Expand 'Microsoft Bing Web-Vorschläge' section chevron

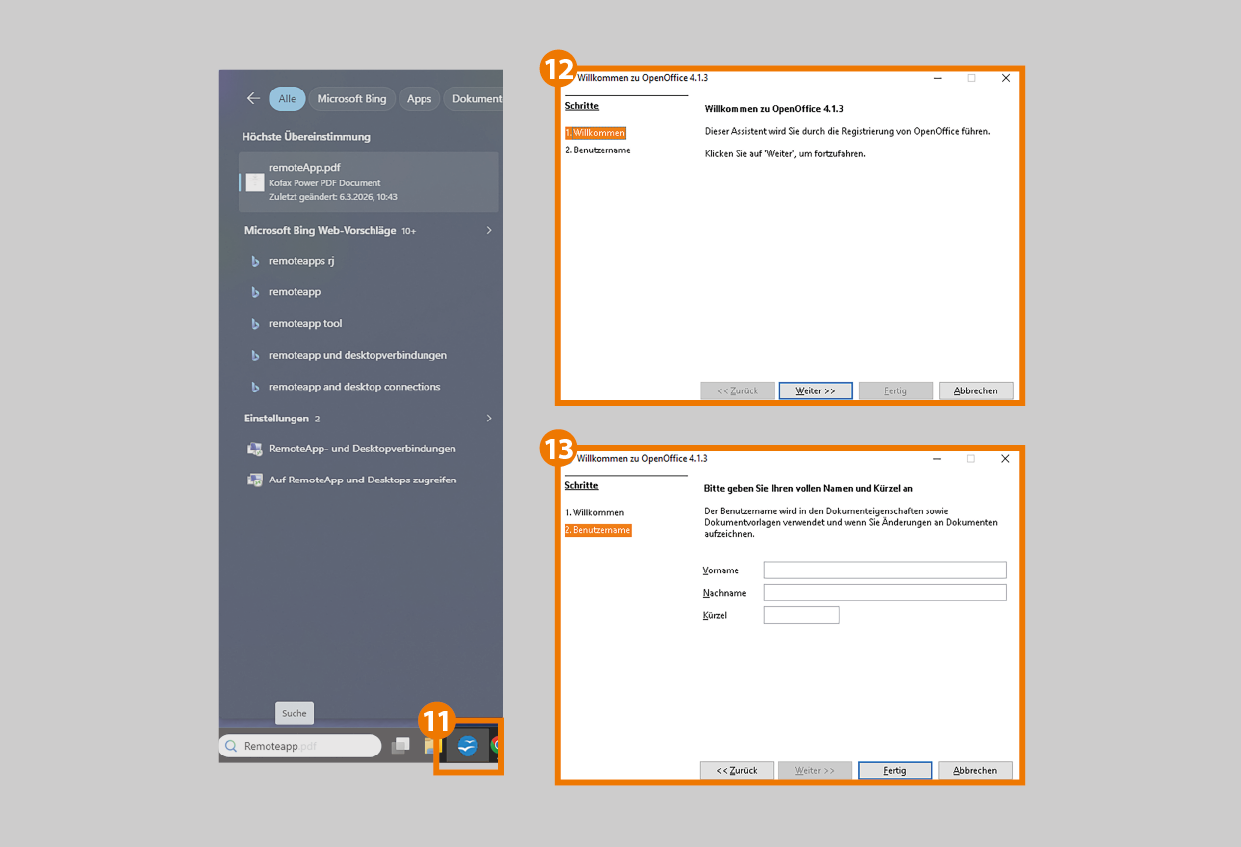click(489, 230)
